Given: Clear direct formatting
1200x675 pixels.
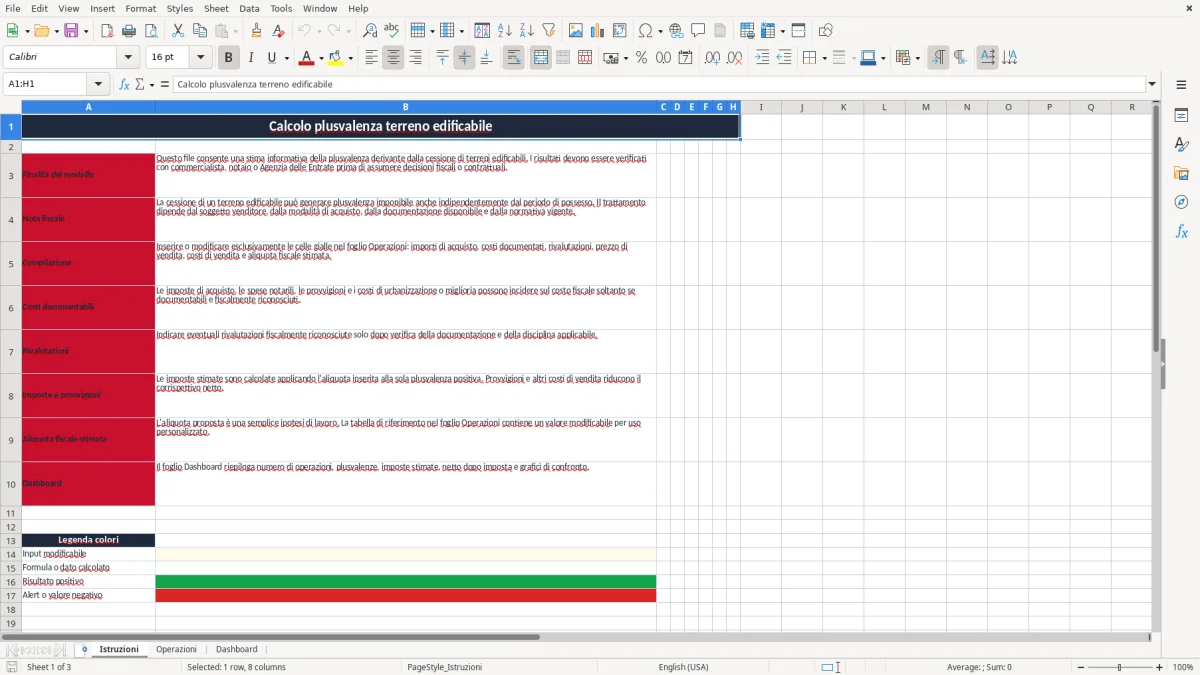Looking at the screenshot, I should pos(278,31).
